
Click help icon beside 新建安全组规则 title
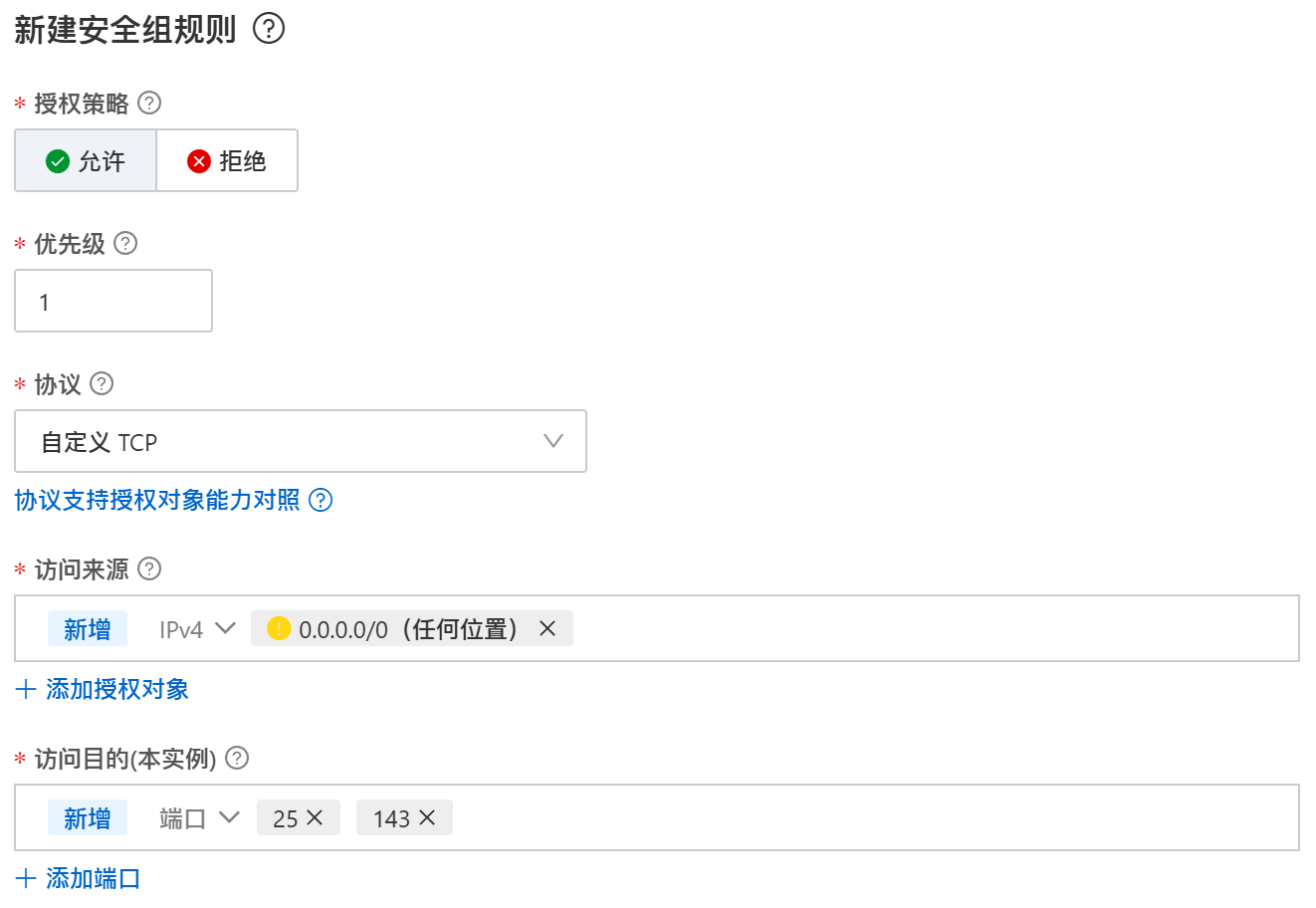tap(269, 28)
